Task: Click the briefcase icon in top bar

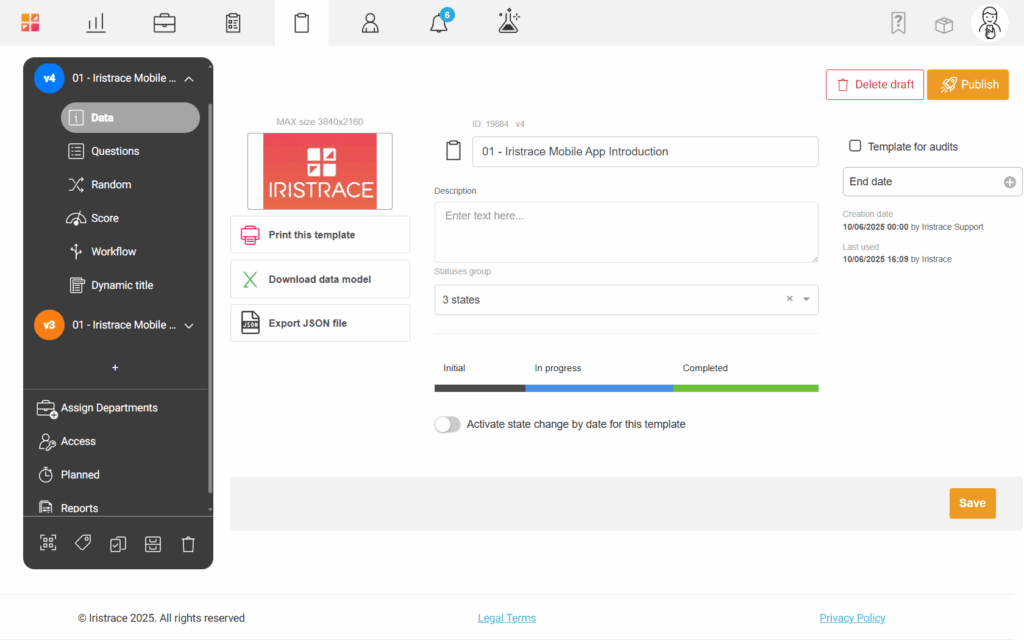Action: click(x=164, y=23)
